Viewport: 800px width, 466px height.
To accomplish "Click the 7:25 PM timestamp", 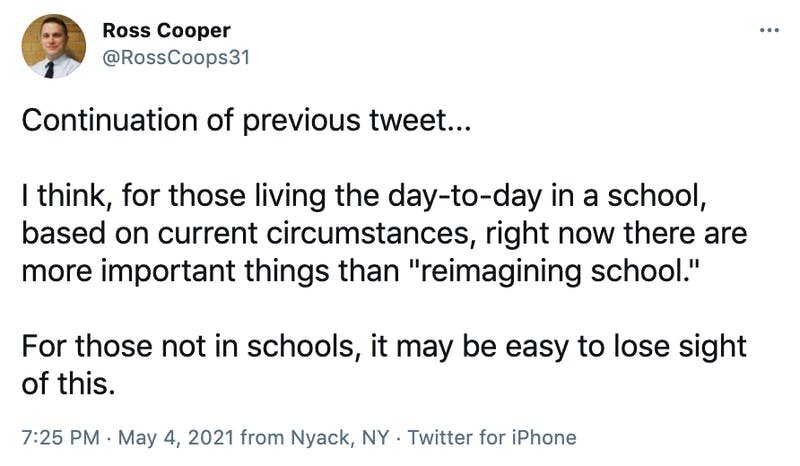I will point(61,437).
